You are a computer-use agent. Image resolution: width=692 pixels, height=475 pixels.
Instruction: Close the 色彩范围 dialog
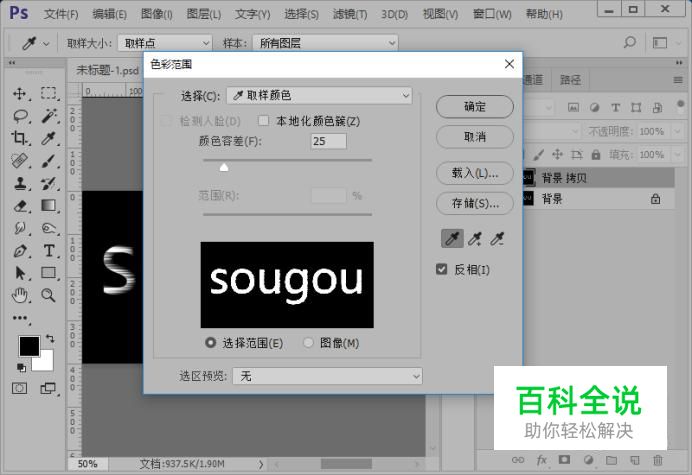click(x=509, y=64)
